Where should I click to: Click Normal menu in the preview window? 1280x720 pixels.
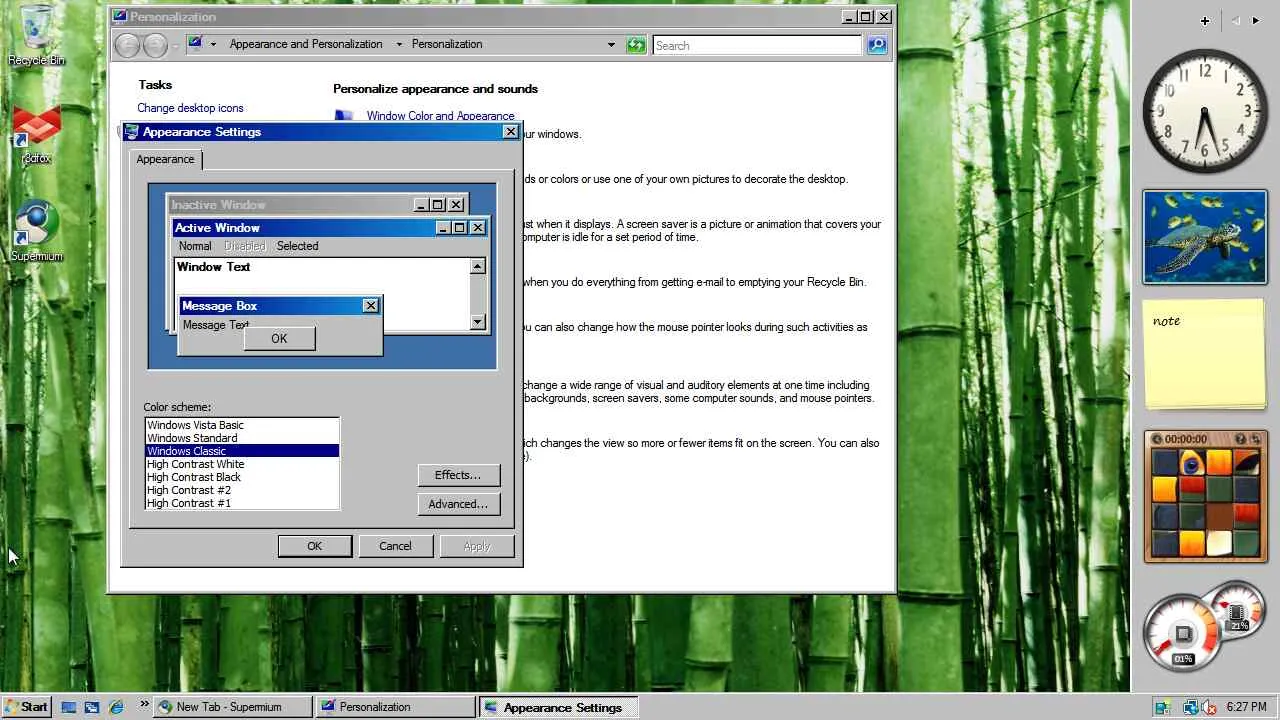click(x=195, y=246)
